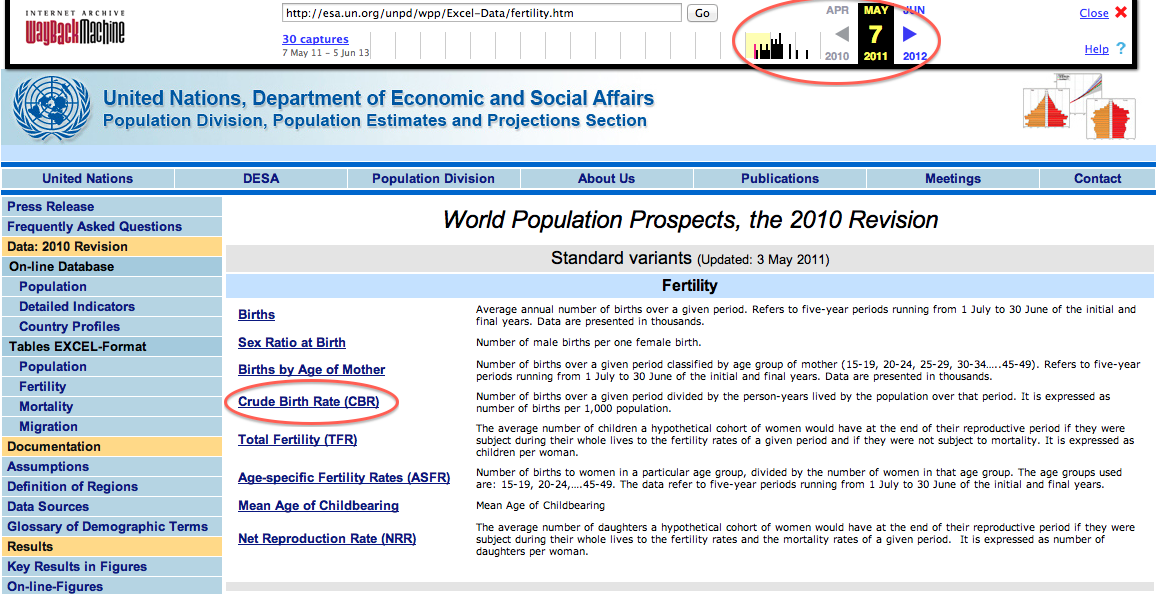Click the Wayback Machine logo
Image resolution: width=1157 pixels, height=594 pixels.
point(75,28)
